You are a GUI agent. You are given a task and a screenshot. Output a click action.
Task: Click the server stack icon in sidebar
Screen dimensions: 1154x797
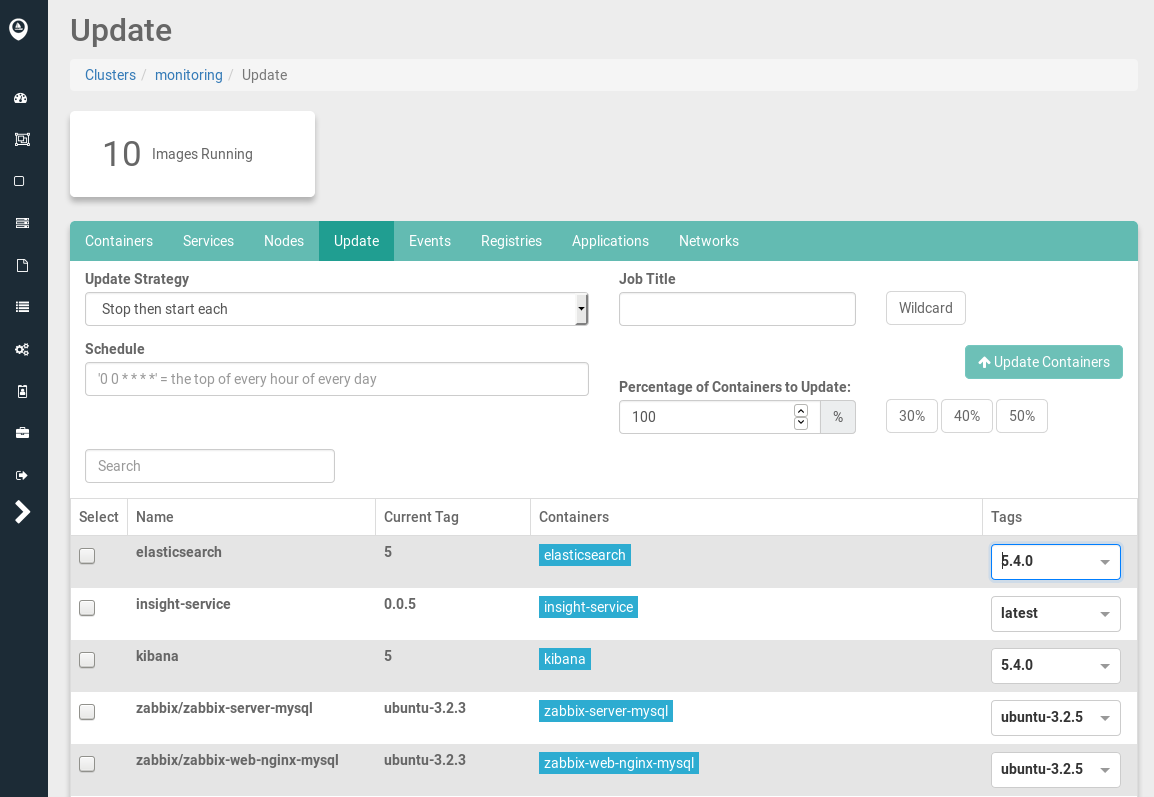[x=21, y=223]
